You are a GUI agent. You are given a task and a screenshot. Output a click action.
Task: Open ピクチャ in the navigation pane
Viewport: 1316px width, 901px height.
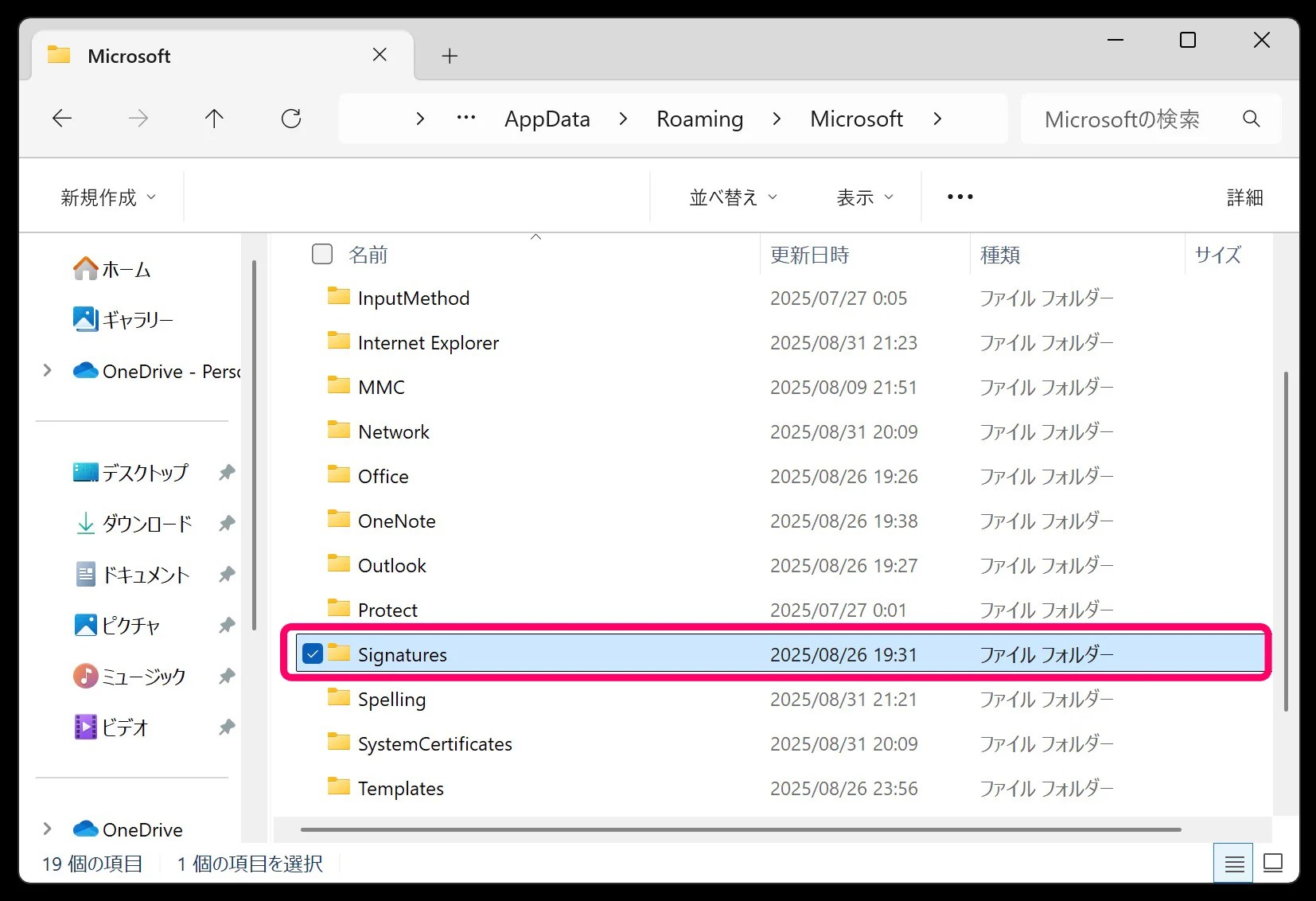117,626
